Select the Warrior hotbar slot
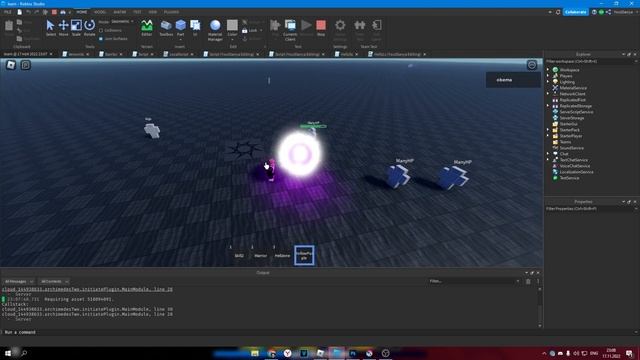 tap(260, 255)
